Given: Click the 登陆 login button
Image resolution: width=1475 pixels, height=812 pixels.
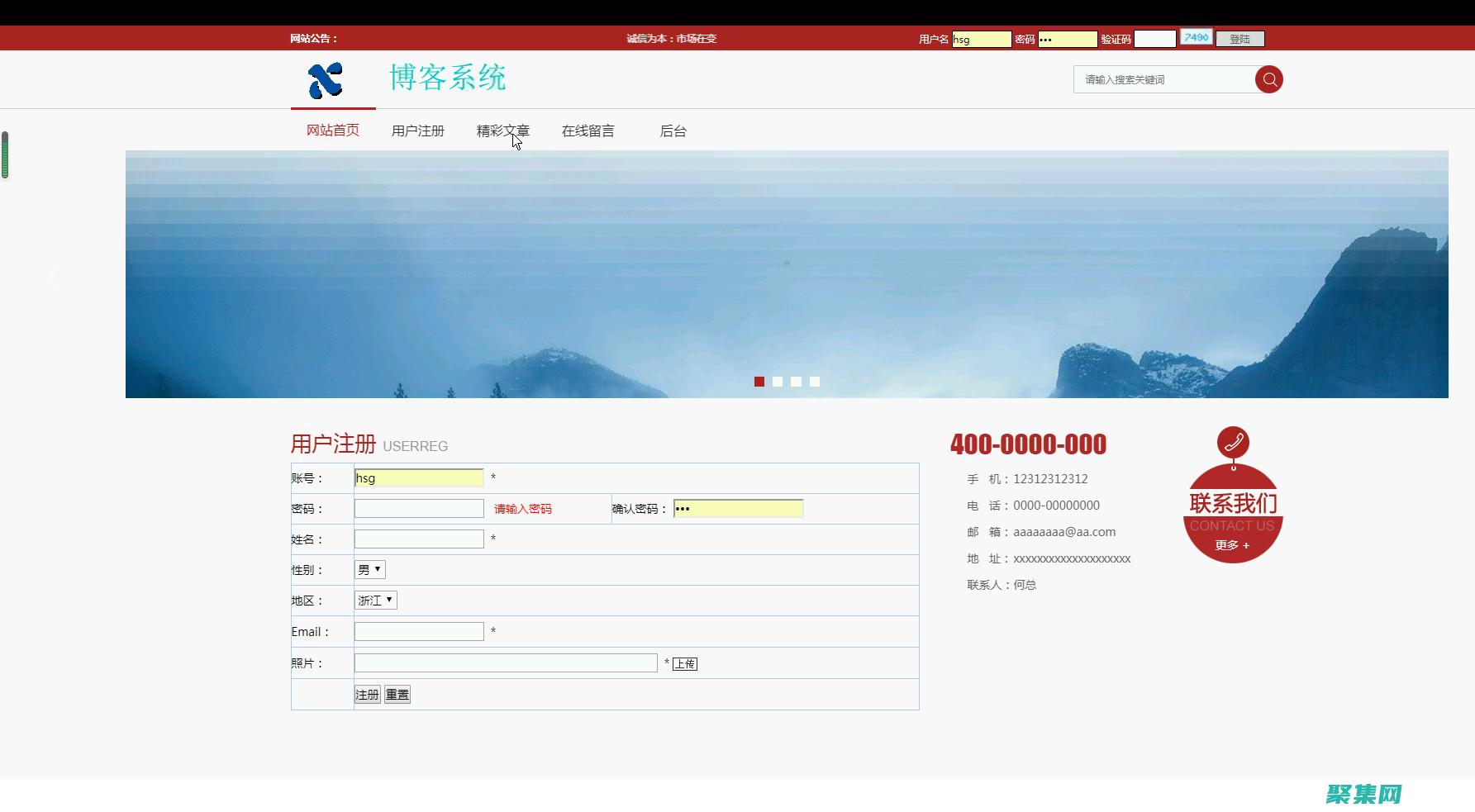Looking at the screenshot, I should 1239,38.
